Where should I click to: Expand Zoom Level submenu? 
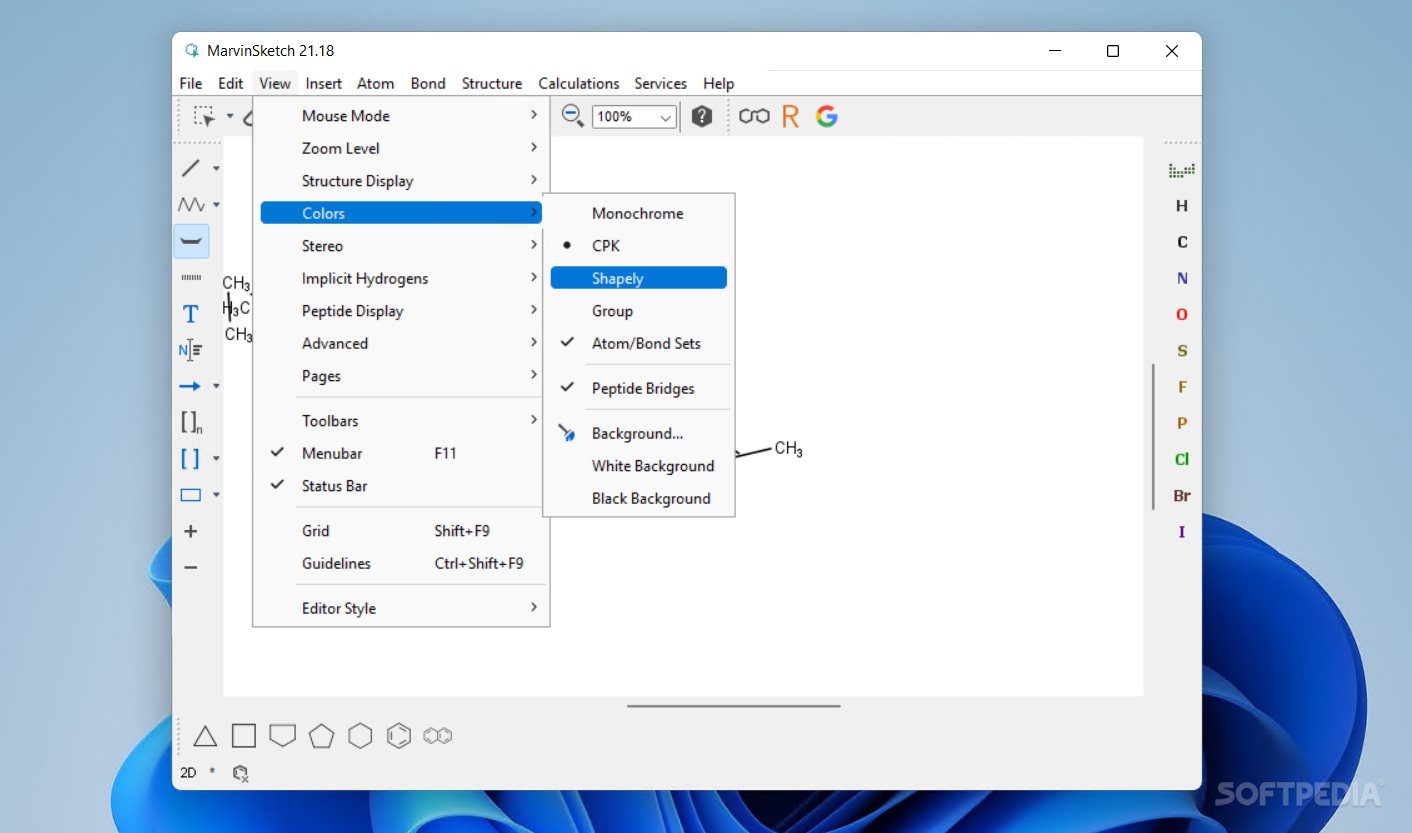click(401, 148)
